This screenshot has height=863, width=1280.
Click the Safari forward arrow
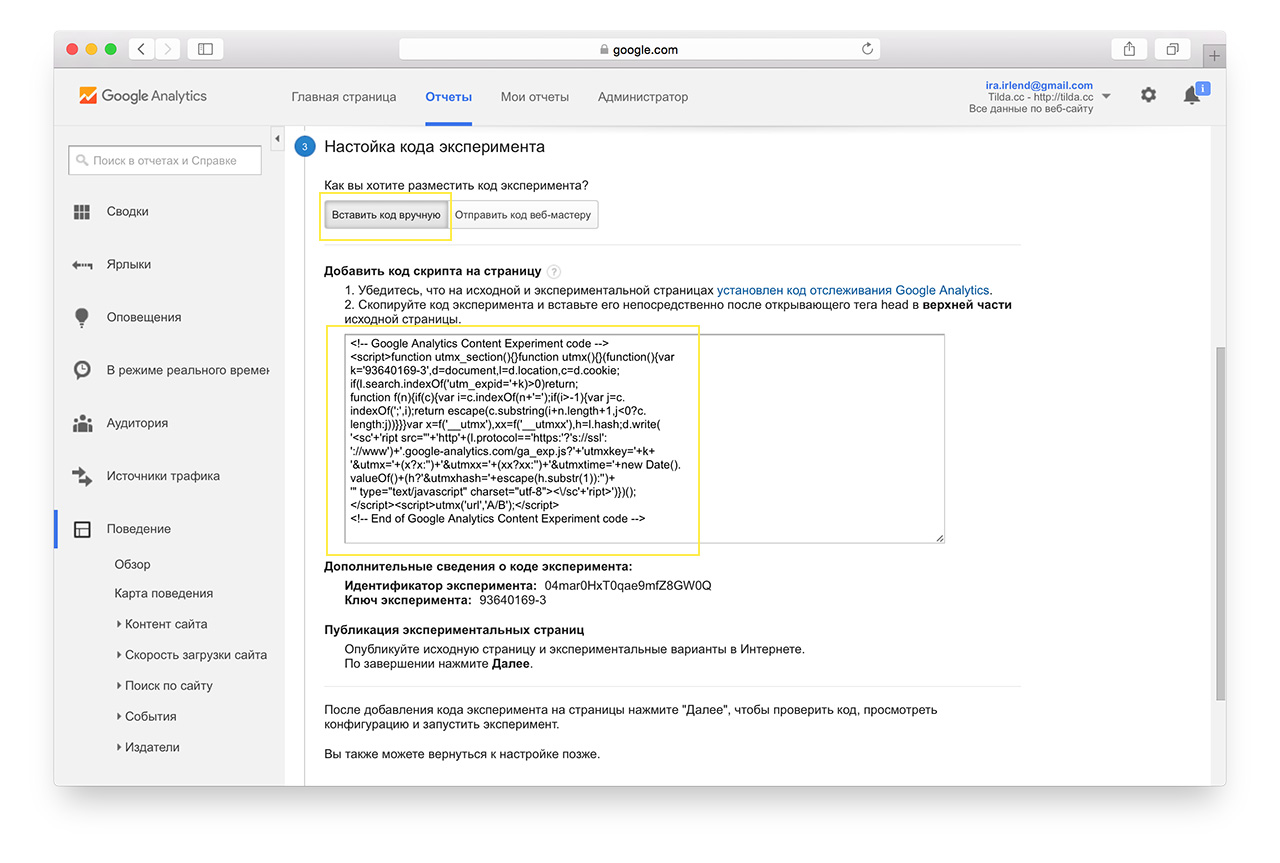(167, 48)
